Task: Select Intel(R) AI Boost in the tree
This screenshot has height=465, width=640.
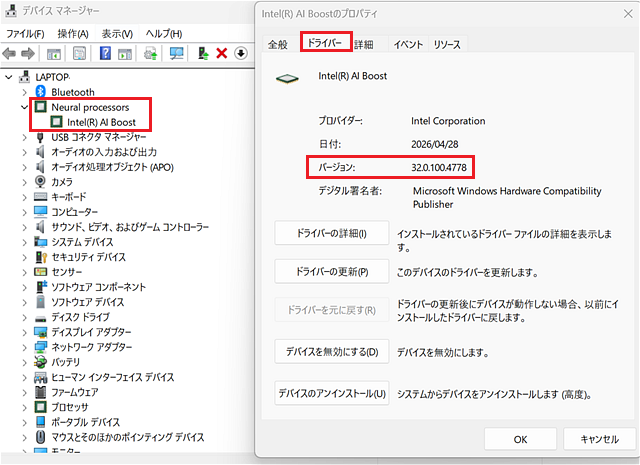Action: [101, 122]
